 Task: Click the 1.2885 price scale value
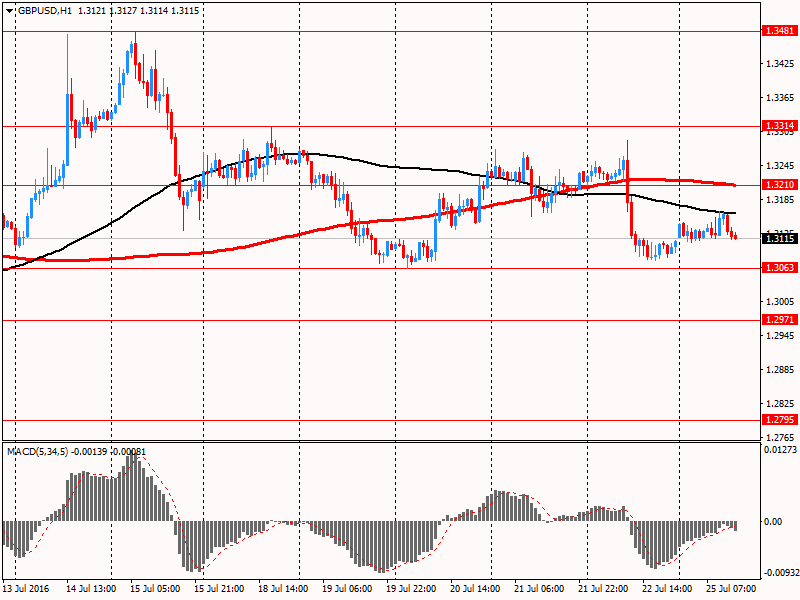pyautogui.click(x=781, y=369)
